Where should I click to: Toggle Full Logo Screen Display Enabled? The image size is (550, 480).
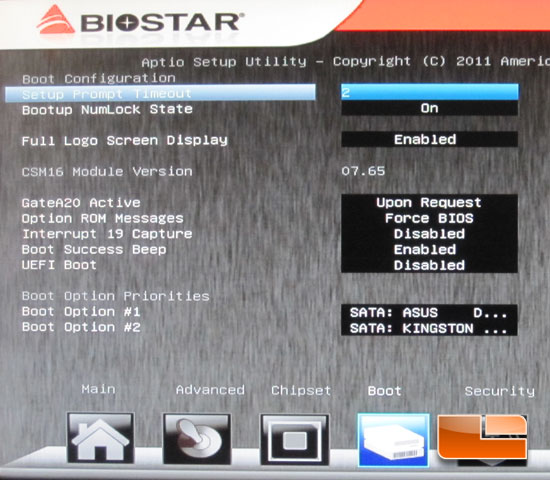(x=429, y=139)
